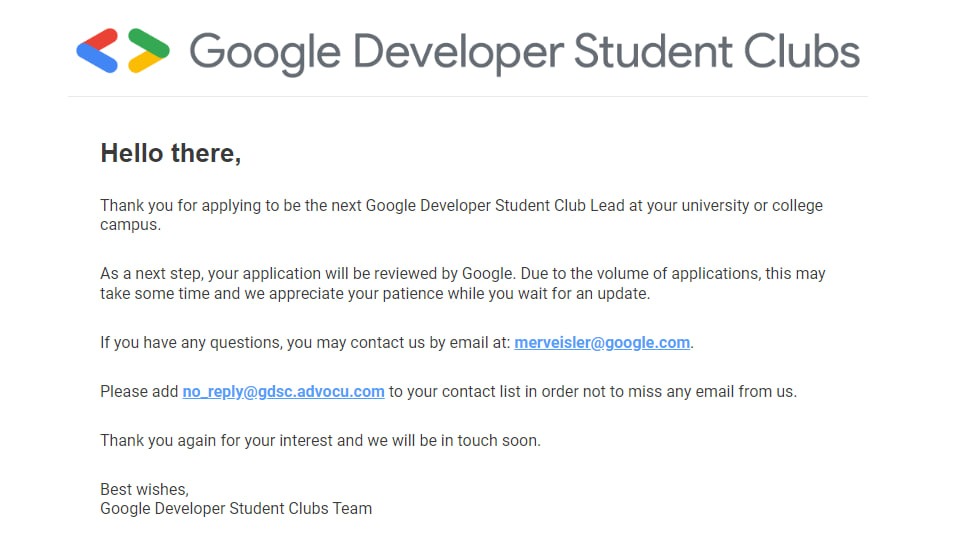964x548 pixels.
Task: Click the Google Developer Student Clubs title
Action: tap(524, 52)
